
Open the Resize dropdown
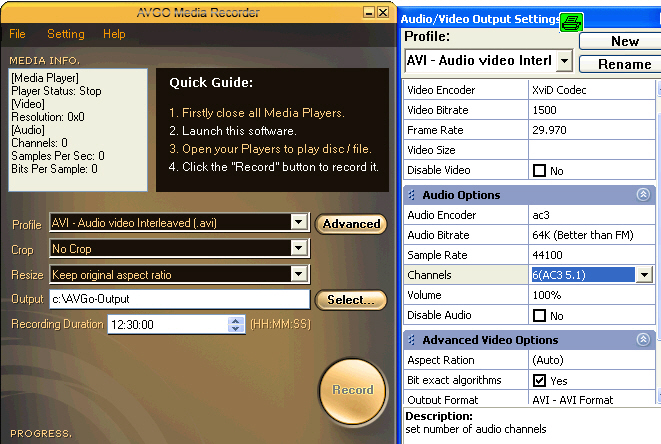point(299,274)
